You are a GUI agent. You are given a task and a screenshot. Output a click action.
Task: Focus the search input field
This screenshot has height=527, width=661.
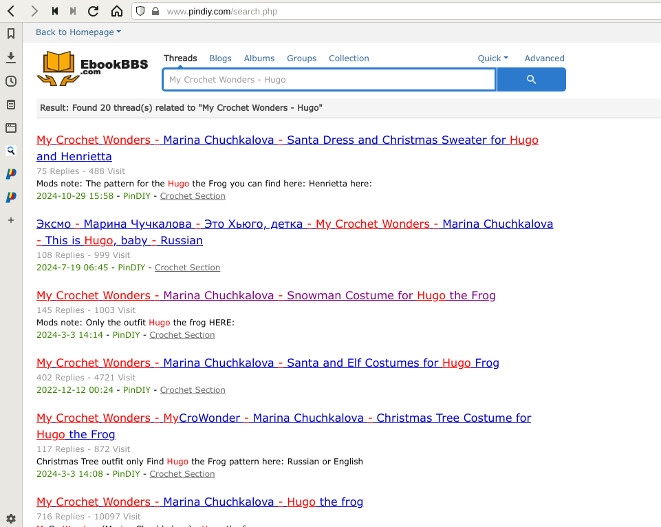[x=329, y=79]
